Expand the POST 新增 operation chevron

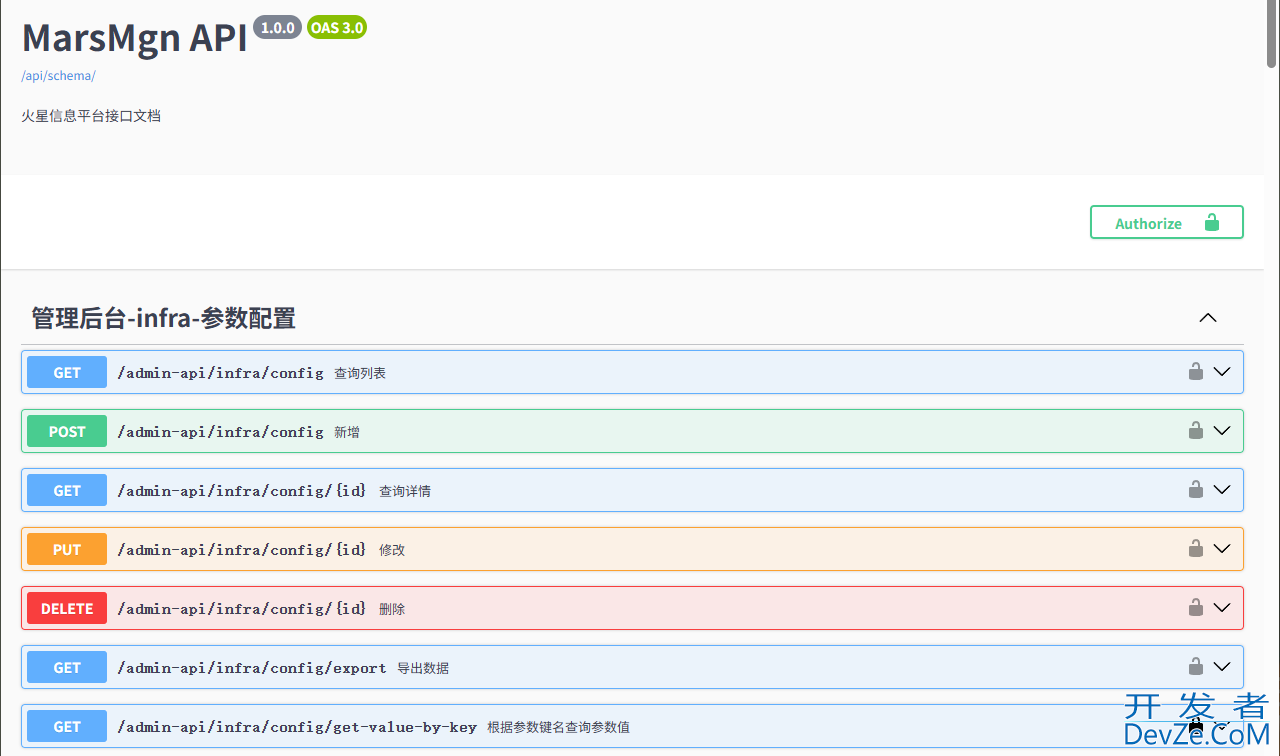(x=1221, y=431)
